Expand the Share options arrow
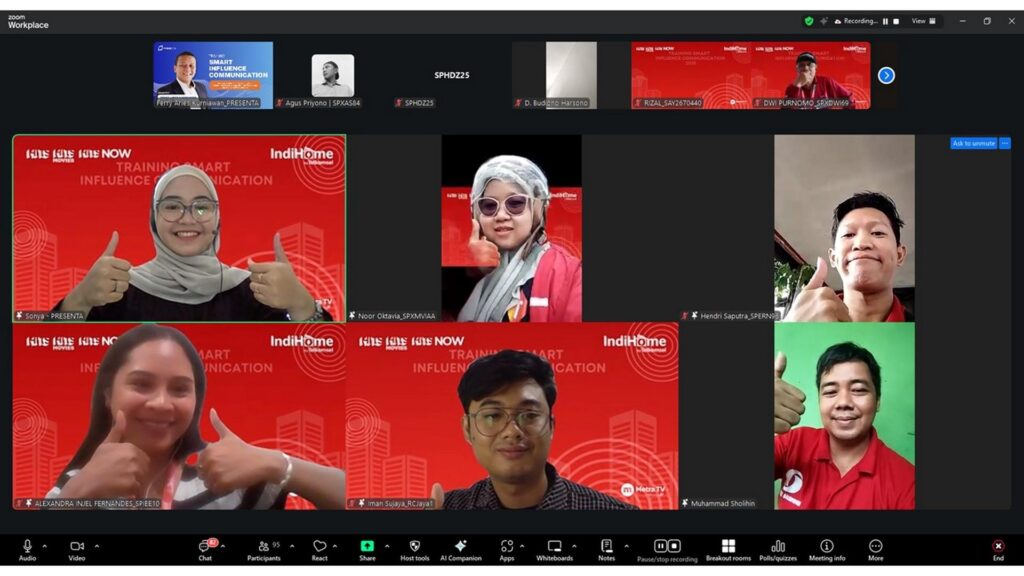Image resolution: width=1024 pixels, height=576 pixels. pos(387,546)
